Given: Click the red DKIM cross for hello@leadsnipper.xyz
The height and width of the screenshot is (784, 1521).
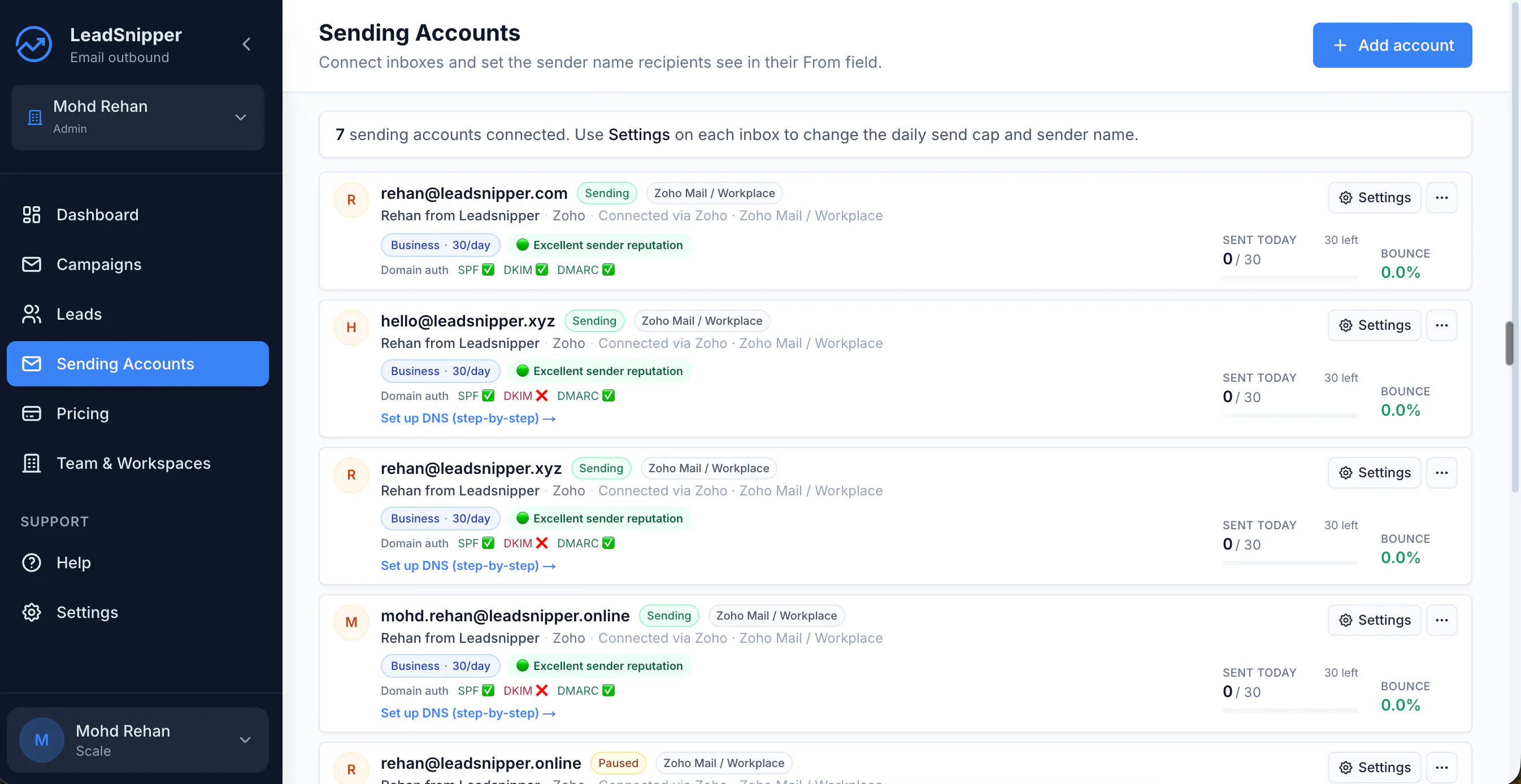Looking at the screenshot, I should point(541,395).
